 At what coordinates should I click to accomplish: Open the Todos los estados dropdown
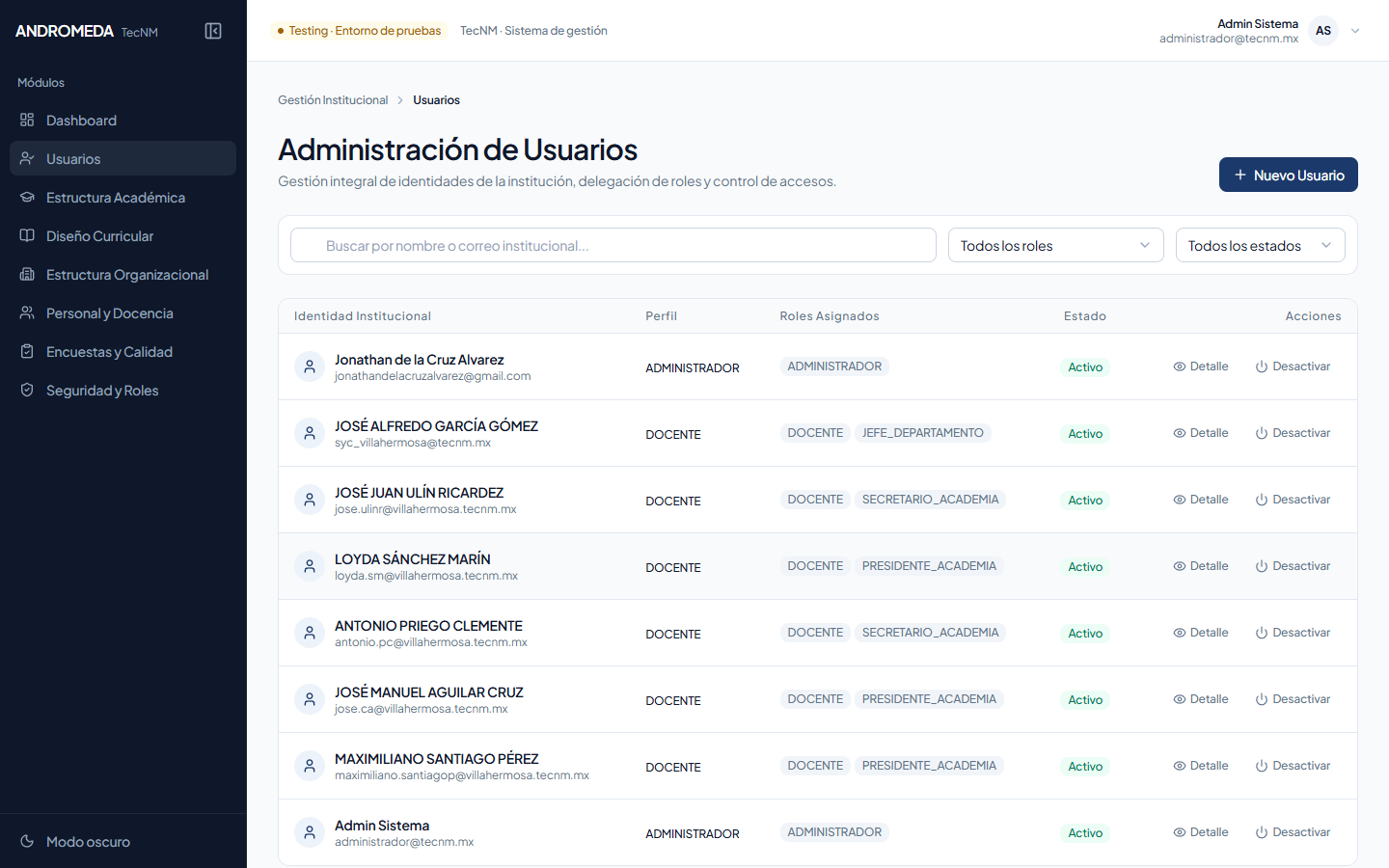[x=1261, y=245]
